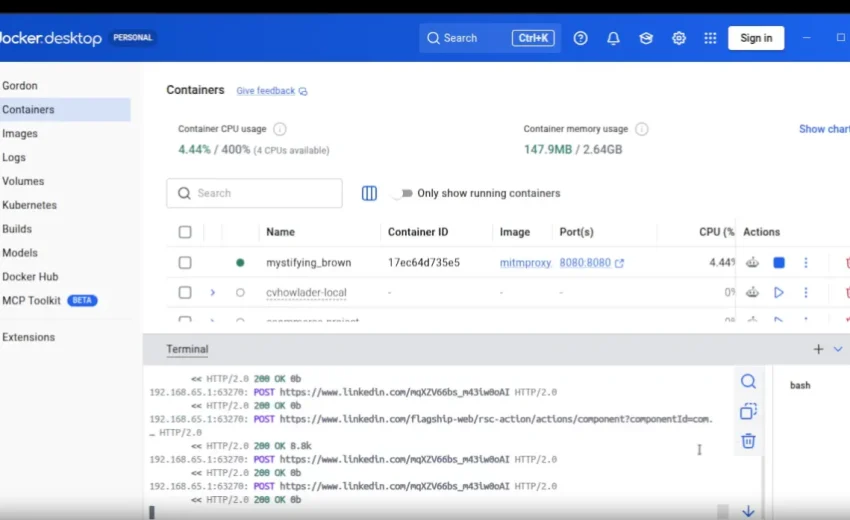Ask Gordon icon for mystifying_brown row
This screenshot has height=520, width=850.
click(x=752, y=262)
